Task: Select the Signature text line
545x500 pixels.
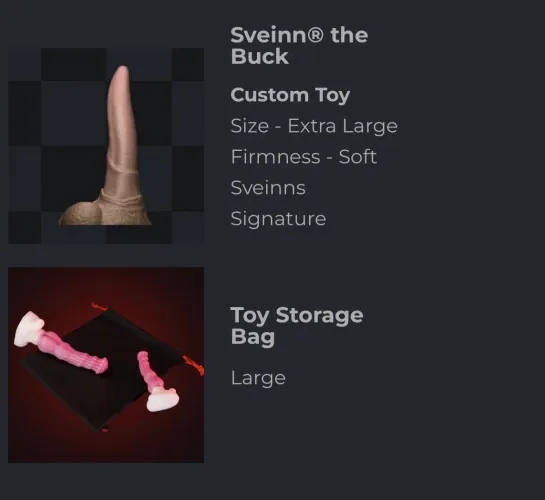Action: pos(278,219)
